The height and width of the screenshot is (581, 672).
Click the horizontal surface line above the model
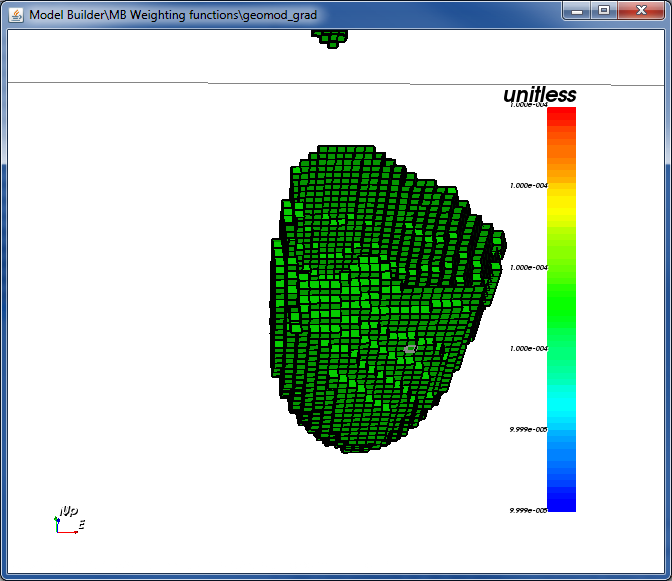pyautogui.click(x=336, y=84)
